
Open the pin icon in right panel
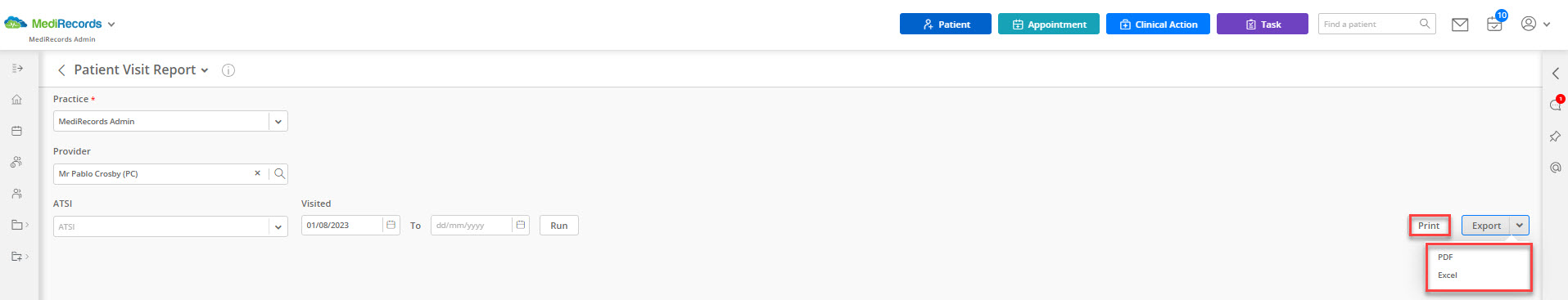click(x=1555, y=137)
